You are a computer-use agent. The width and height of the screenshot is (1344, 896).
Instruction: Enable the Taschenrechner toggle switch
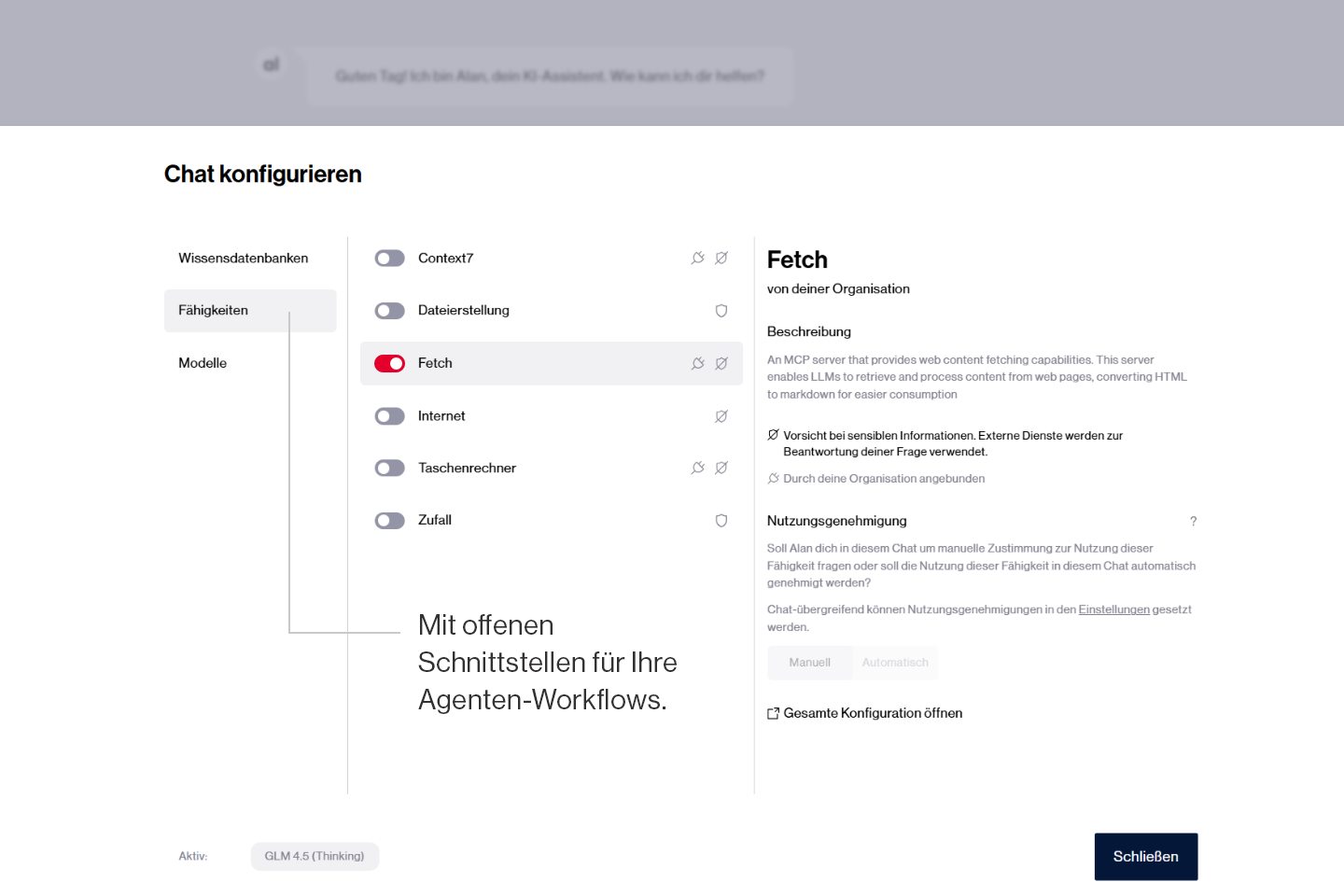click(389, 469)
